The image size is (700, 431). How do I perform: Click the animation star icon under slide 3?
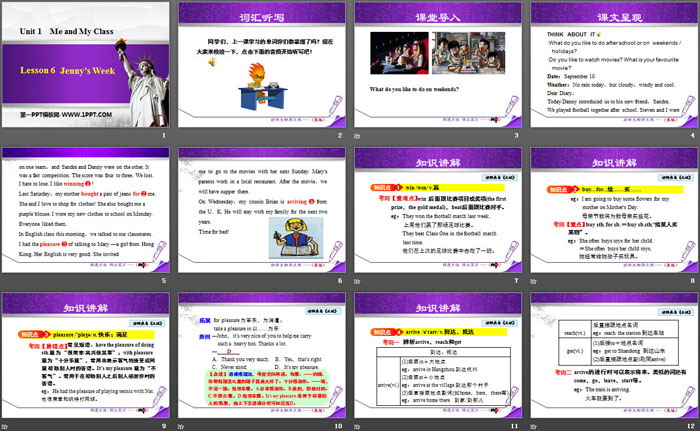pyautogui.click(x=357, y=136)
